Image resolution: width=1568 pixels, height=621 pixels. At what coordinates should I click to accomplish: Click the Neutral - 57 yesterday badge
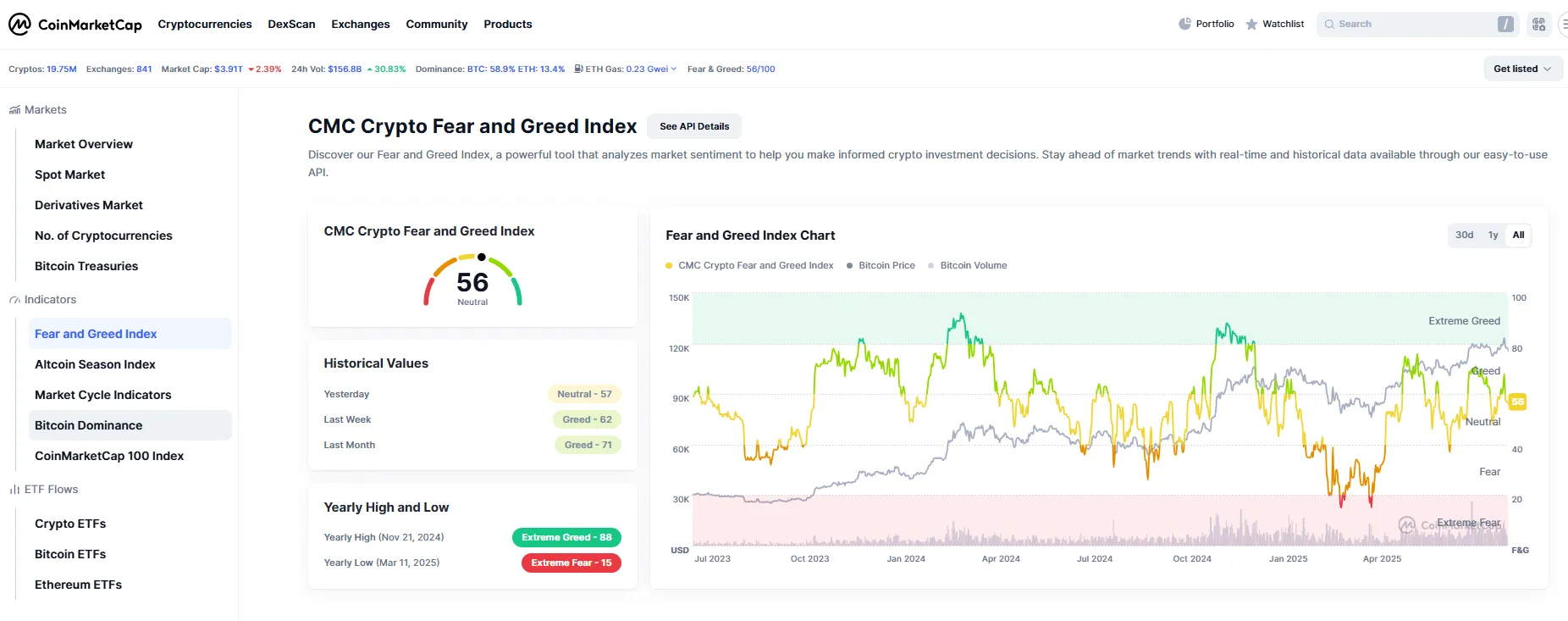click(x=584, y=394)
